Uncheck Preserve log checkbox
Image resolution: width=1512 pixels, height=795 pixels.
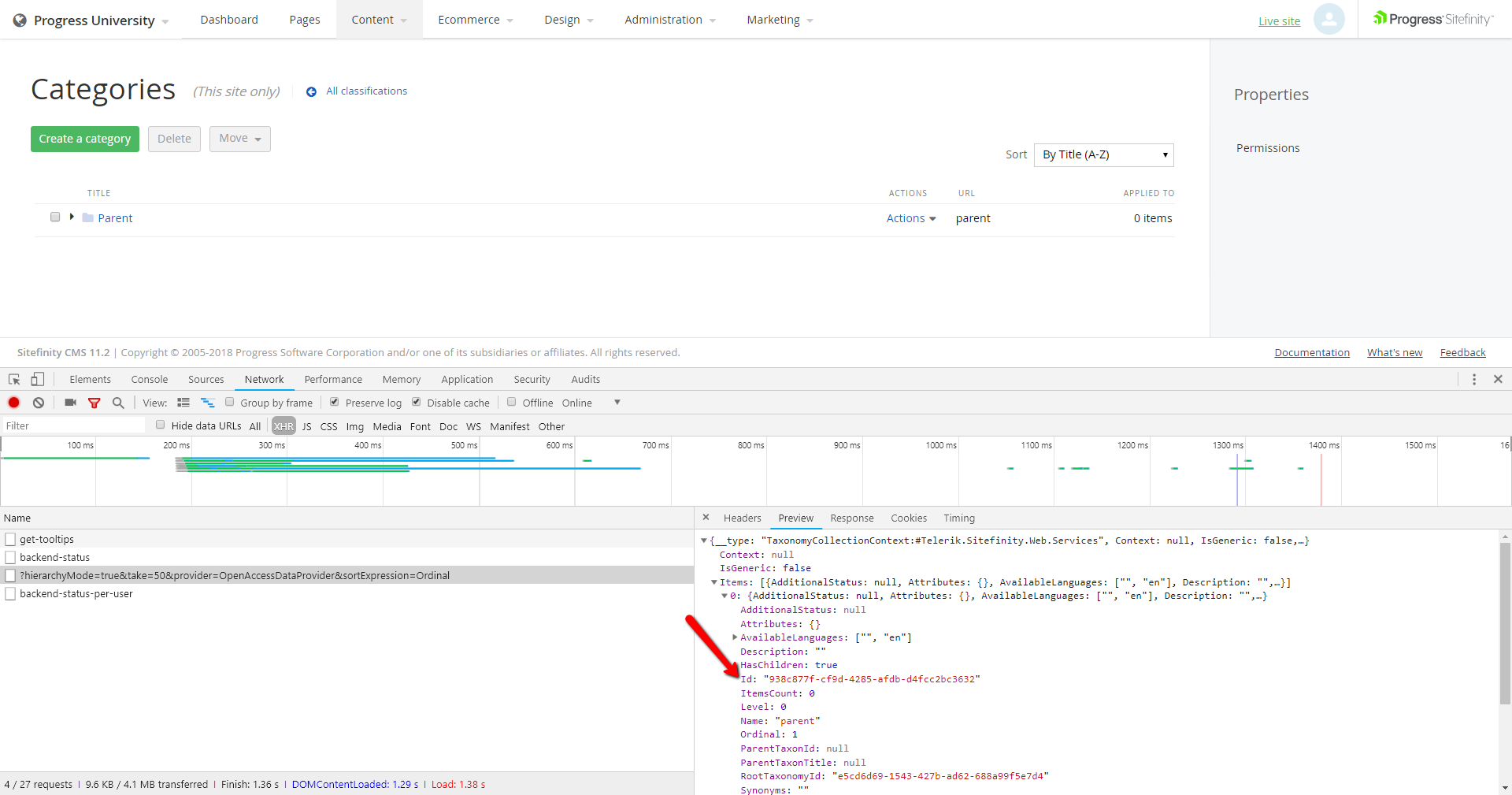point(335,402)
